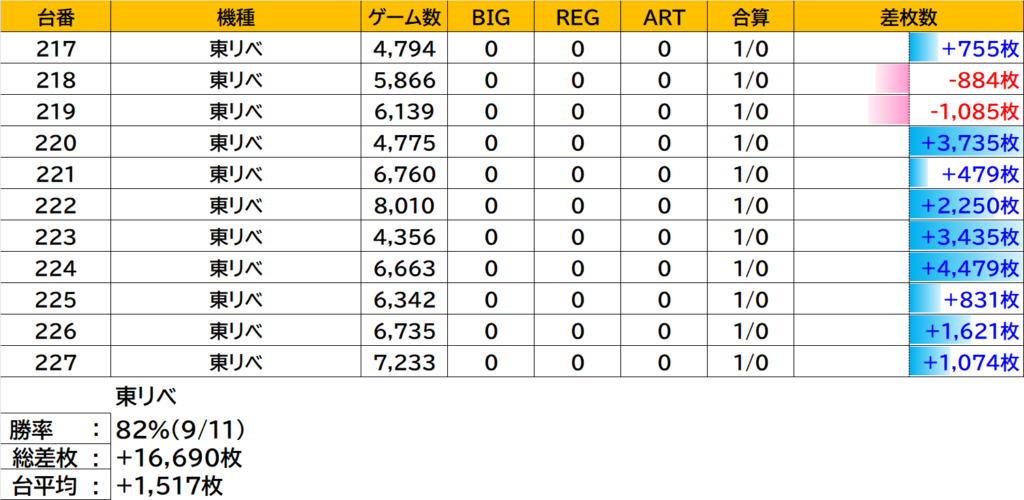The height and width of the screenshot is (500, 1024).
Task: Click the 台平均 value +1,517枚
Action: click(x=170, y=486)
